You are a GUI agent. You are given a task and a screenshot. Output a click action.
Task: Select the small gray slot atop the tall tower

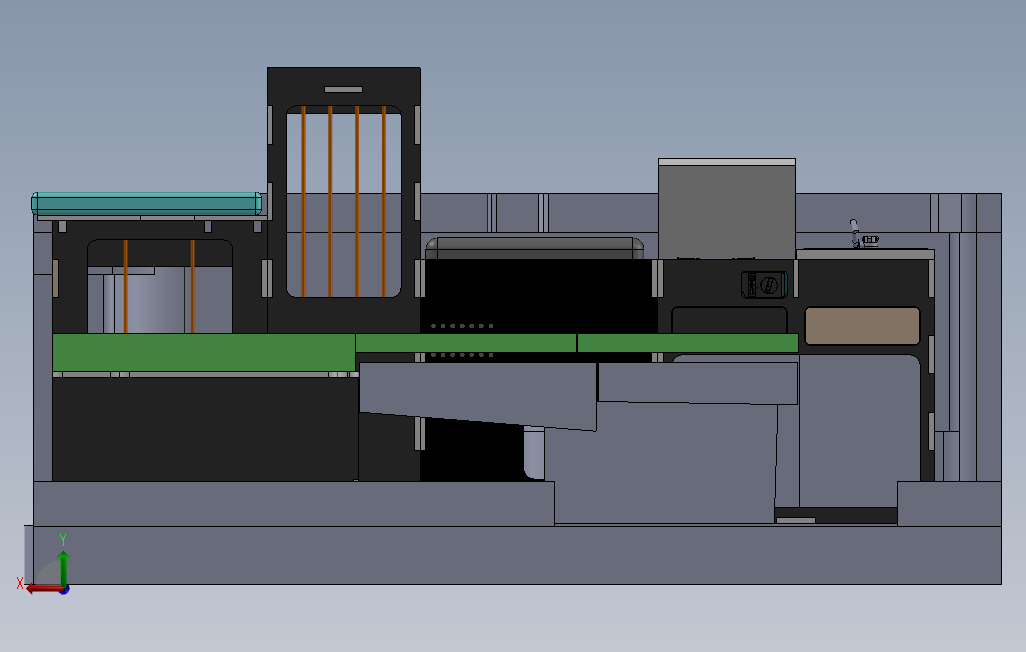344,90
